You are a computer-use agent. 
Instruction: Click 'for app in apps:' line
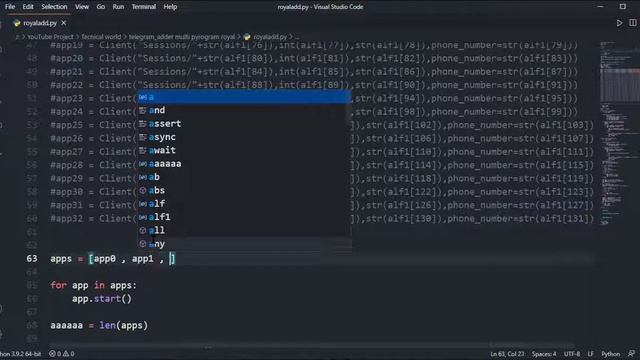[93, 285]
